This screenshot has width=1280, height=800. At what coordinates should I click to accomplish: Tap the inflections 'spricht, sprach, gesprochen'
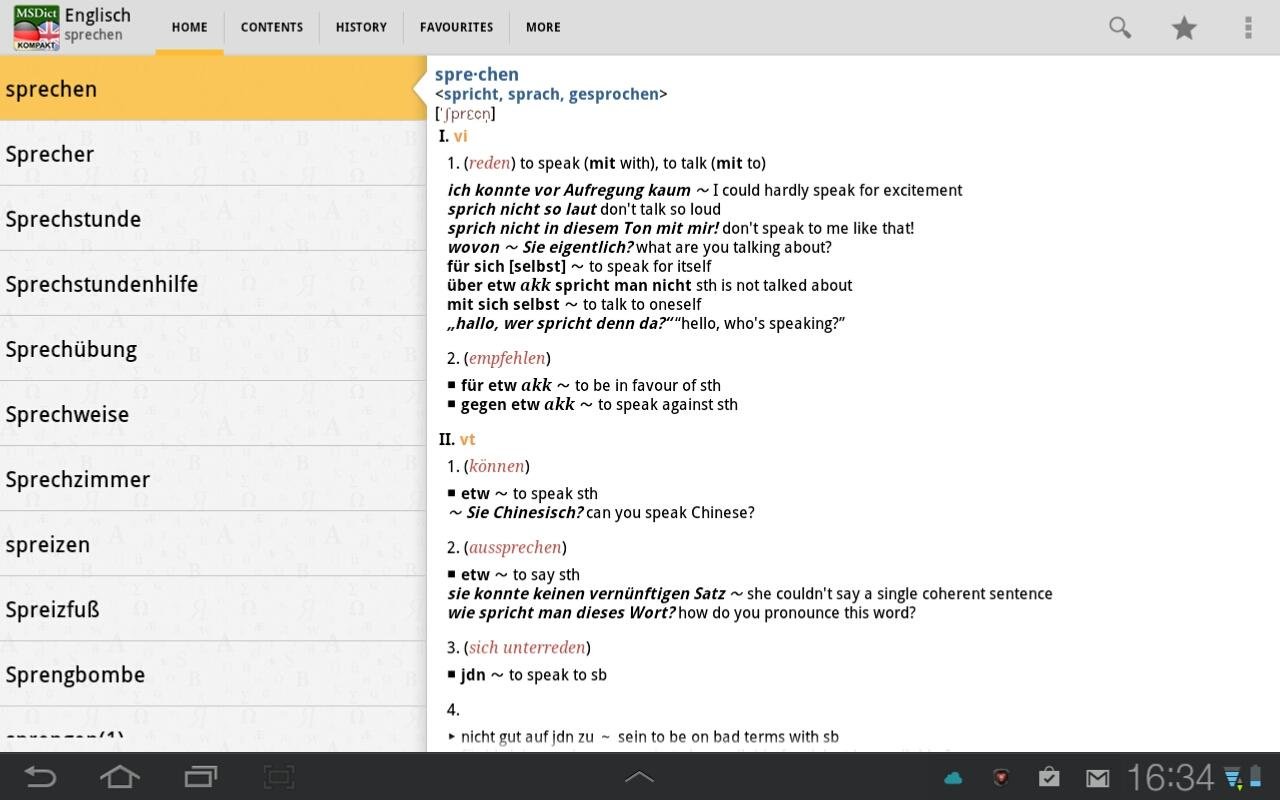pyautogui.click(x=551, y=94)
